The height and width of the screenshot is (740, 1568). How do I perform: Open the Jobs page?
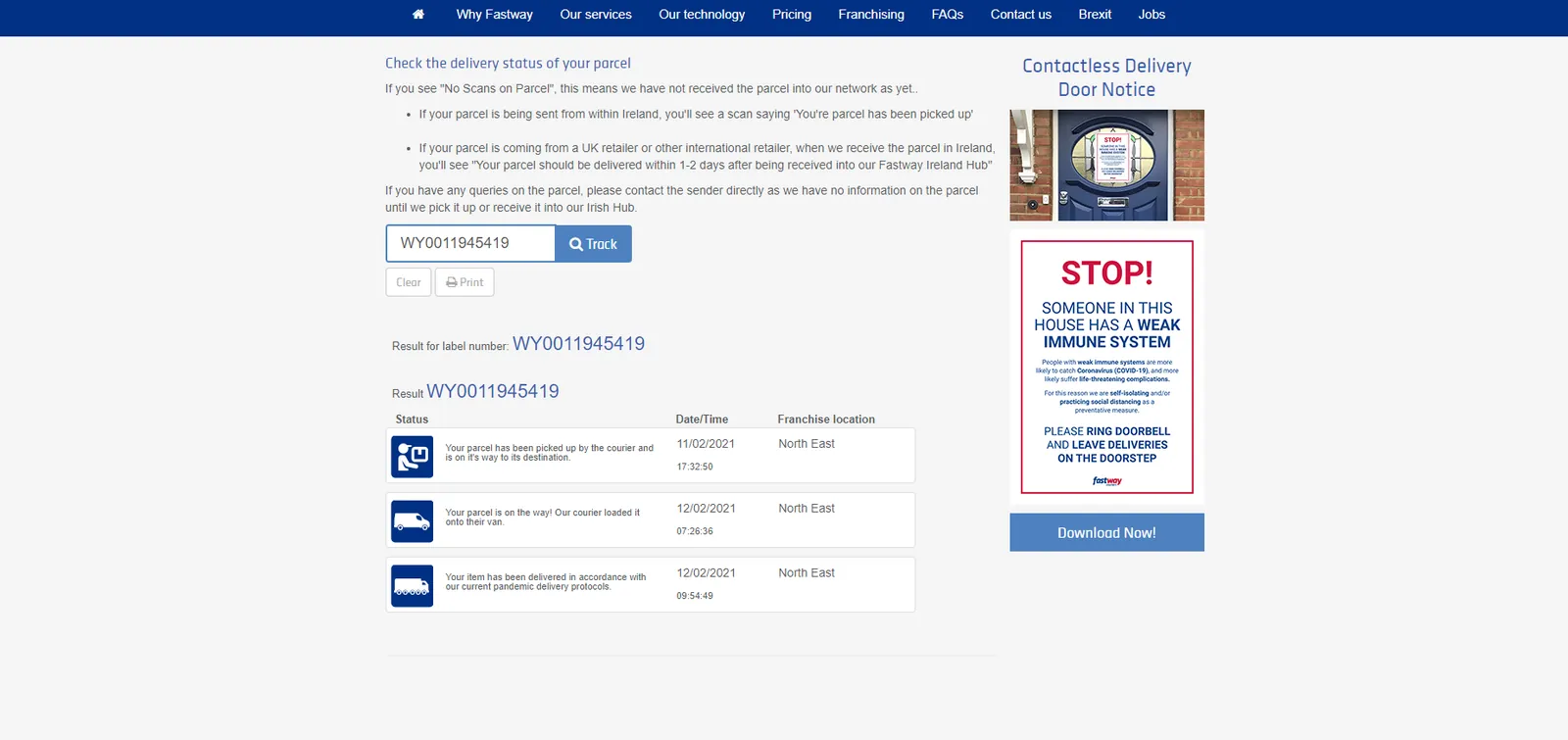pyautogui.click(x=1151, y=15)
